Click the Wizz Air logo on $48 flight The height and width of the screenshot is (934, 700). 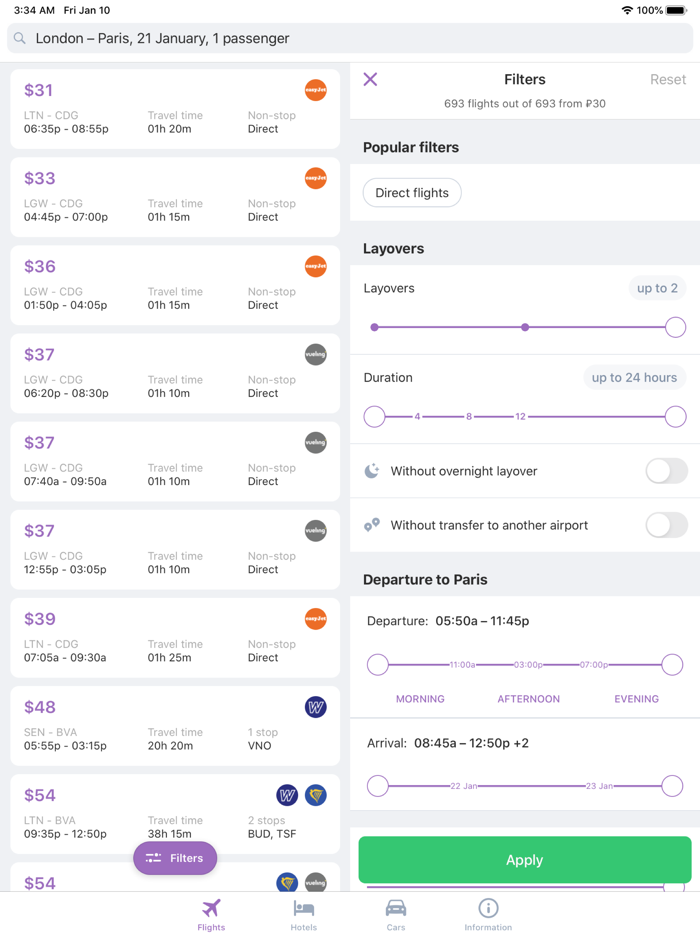coord(315,707)
